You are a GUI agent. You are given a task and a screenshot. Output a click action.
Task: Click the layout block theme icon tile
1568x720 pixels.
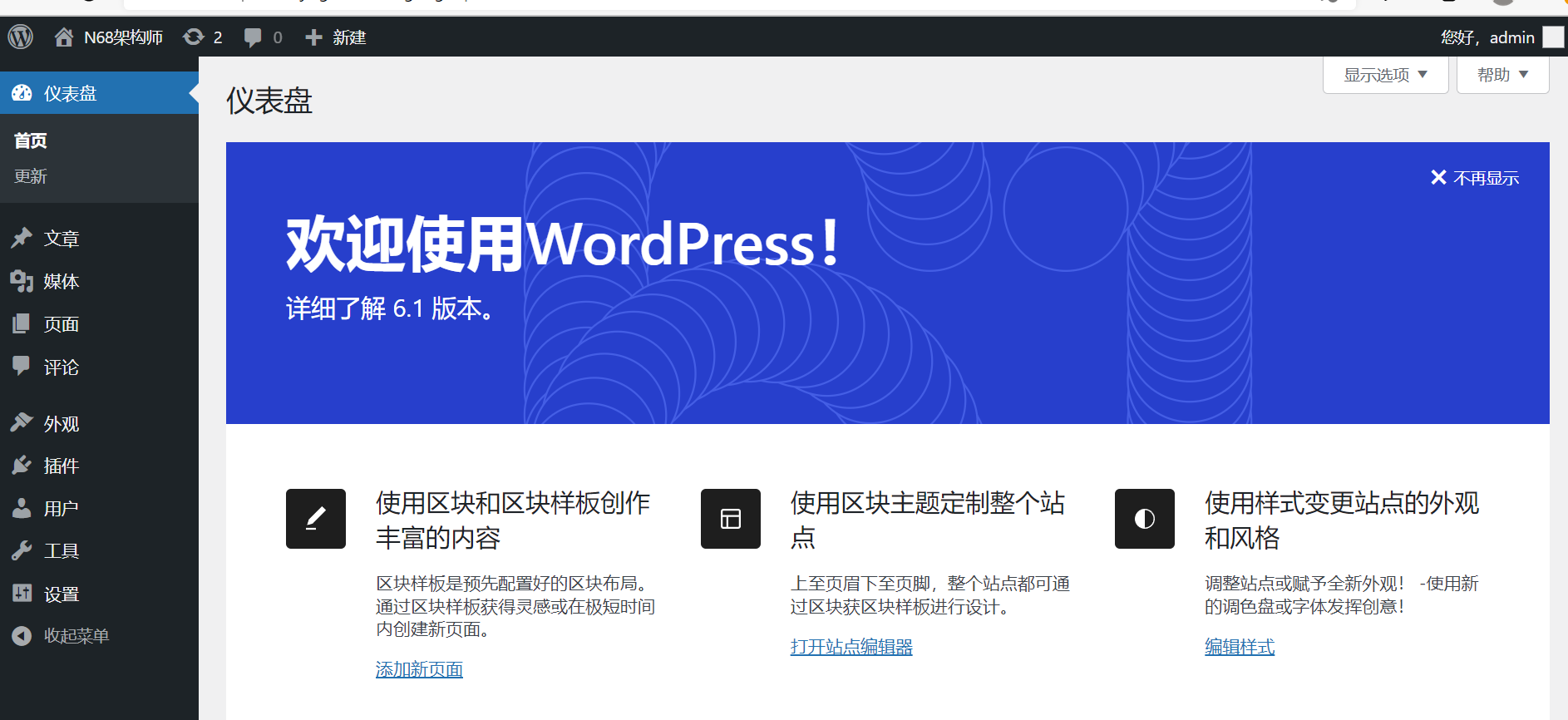pos(731,519)
